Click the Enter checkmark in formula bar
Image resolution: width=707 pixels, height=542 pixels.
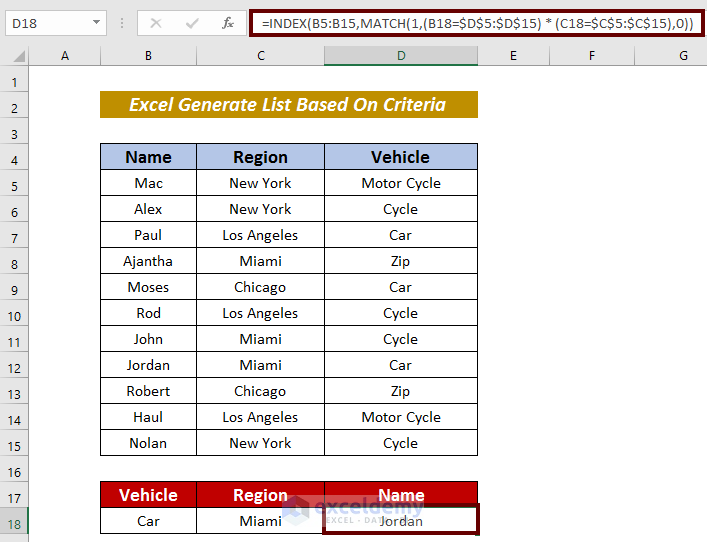click(191, 22)
